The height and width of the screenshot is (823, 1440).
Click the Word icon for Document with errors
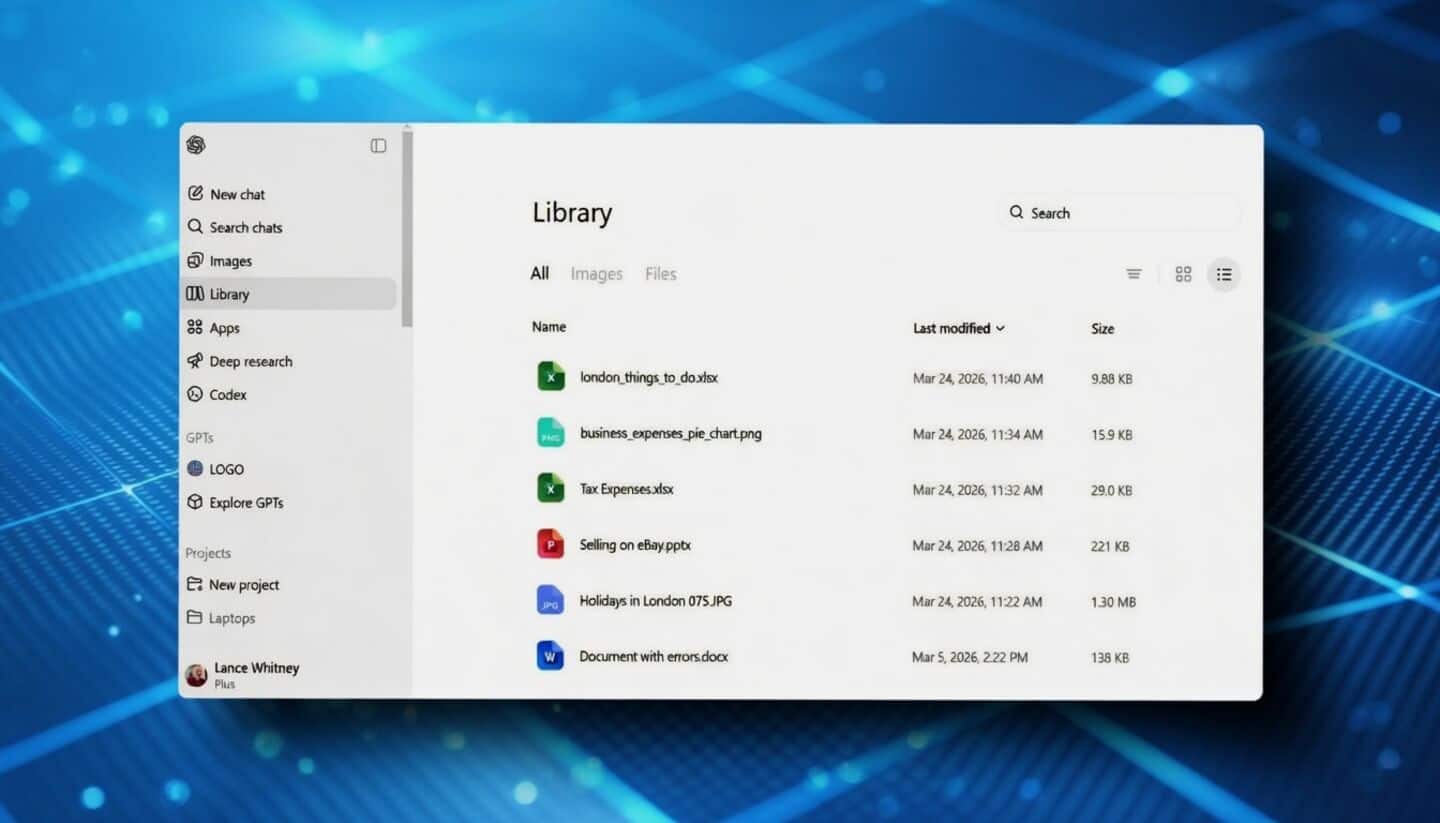pyautogui.click(x=551, y=656)
